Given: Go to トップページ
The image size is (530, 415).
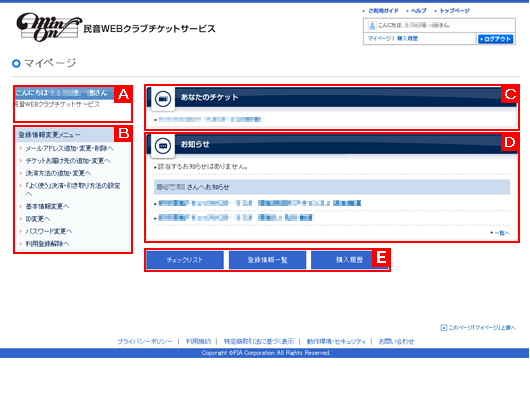Looking at the screenshot, I should (x=454, y=11).
